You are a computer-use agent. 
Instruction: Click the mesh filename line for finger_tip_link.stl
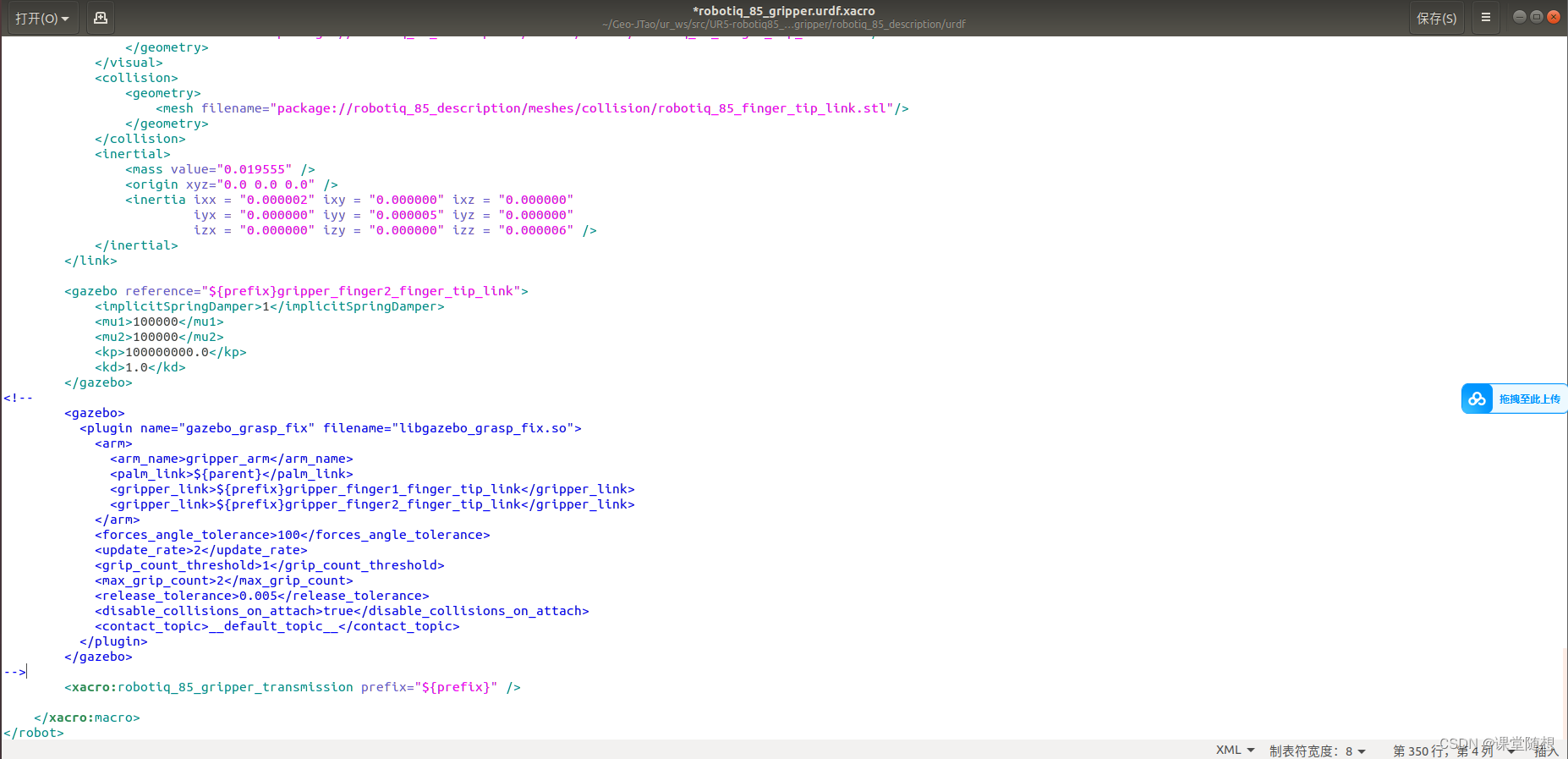click(532, 108)
